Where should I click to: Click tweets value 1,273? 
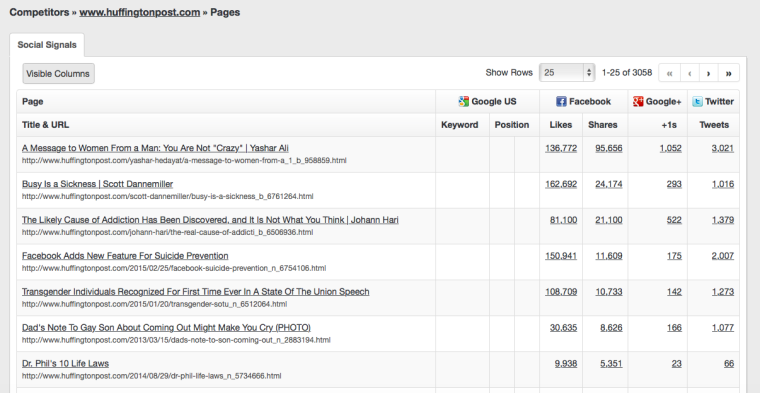click(x=723, y=291)
